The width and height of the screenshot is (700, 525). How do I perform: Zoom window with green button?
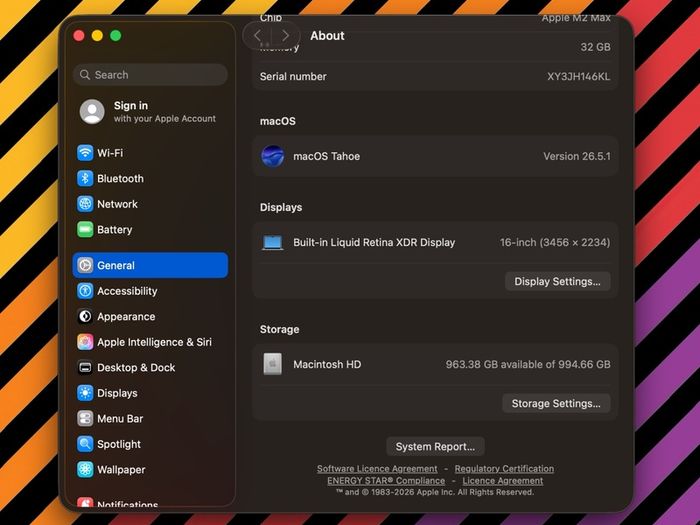pyautogui.click(x=116, y=36)
